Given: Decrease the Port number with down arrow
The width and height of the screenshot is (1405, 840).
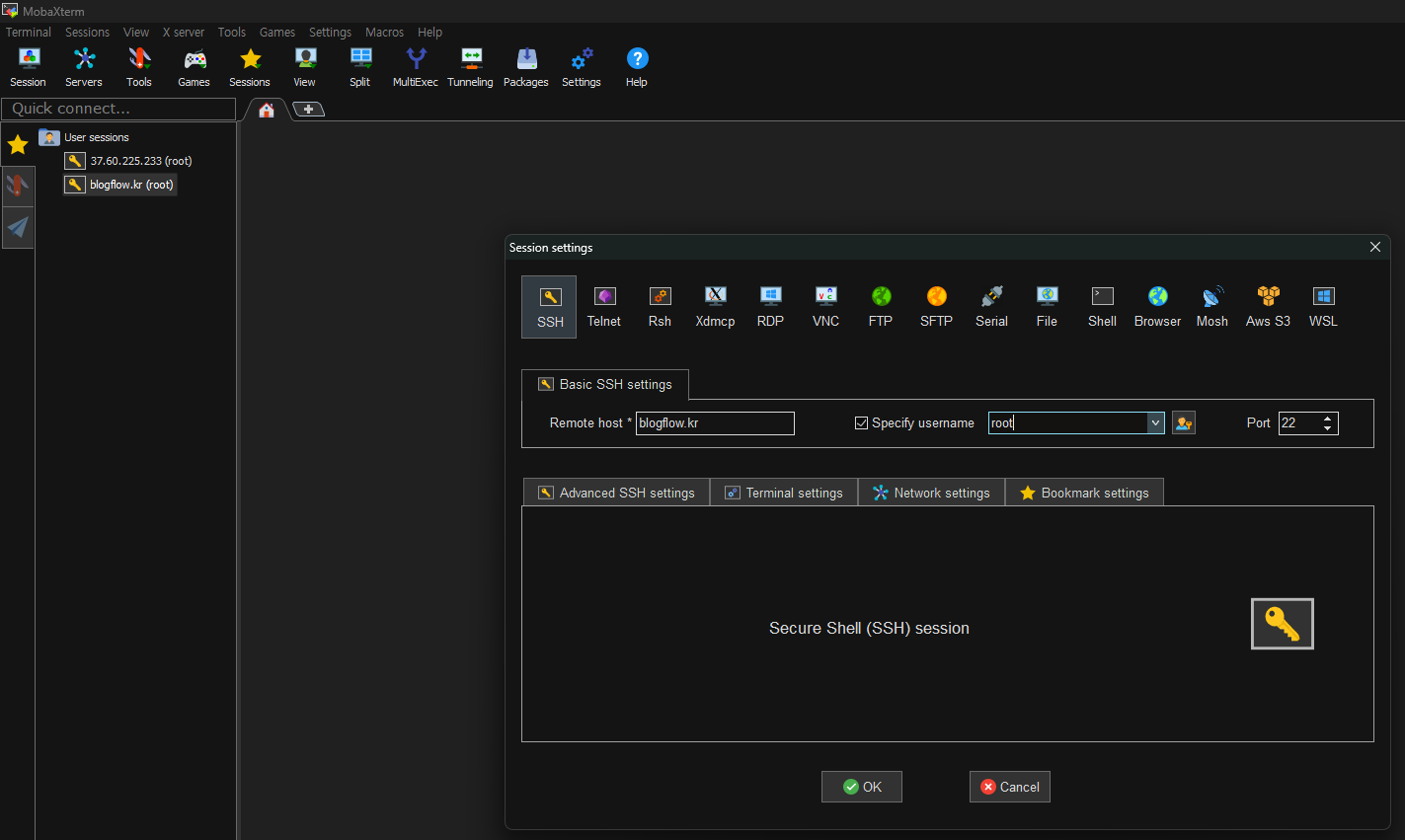Looking at the screenshot, I should 1328,428.
